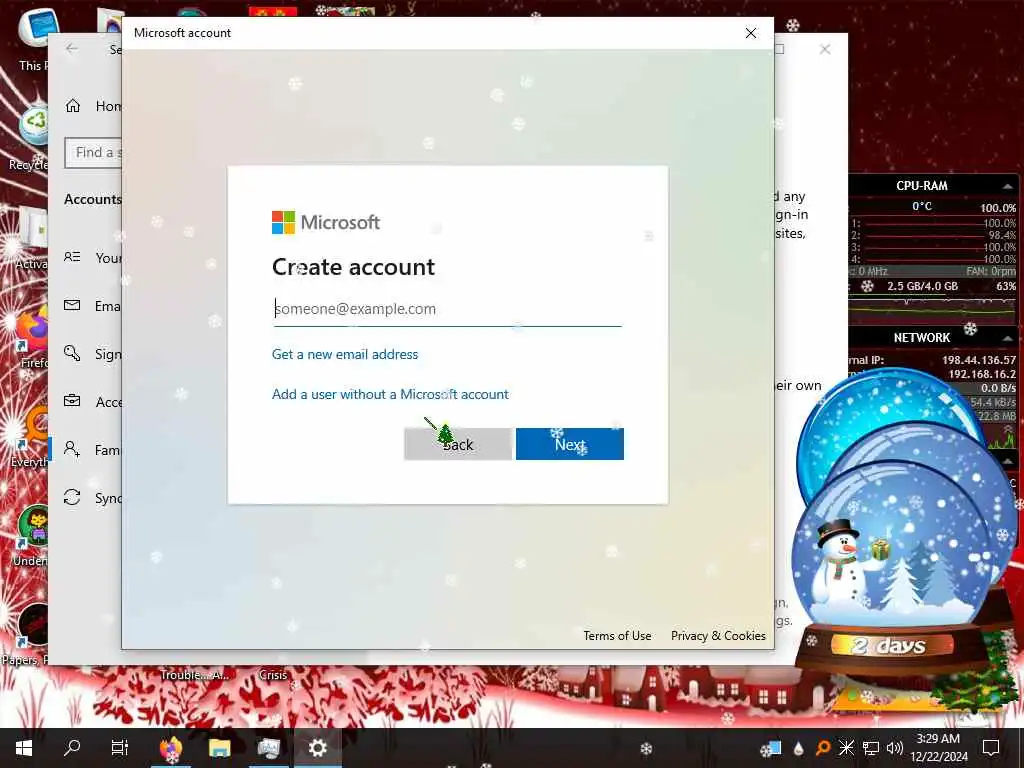
Task: Open Recycle Bin desktop icon
Action: pos(33,125)
